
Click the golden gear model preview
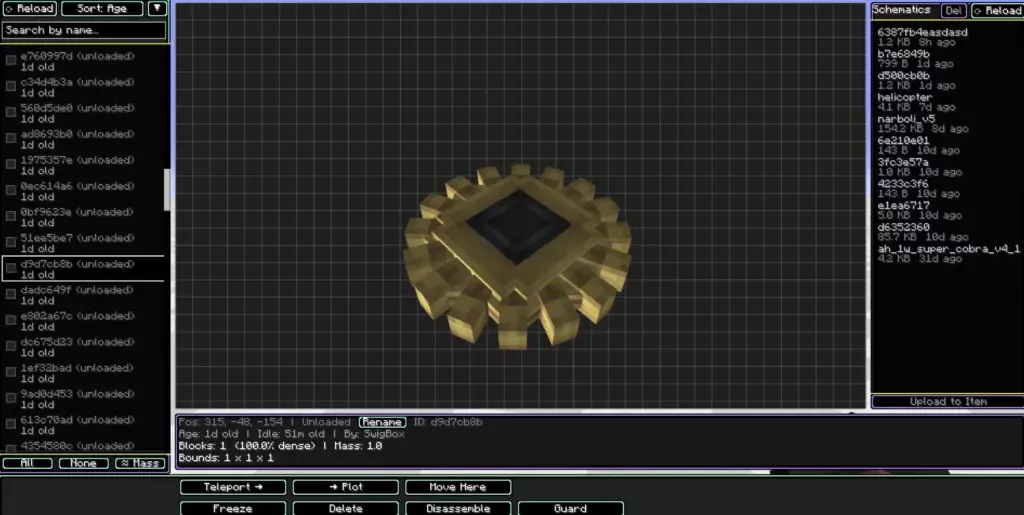tap(518, 256)
